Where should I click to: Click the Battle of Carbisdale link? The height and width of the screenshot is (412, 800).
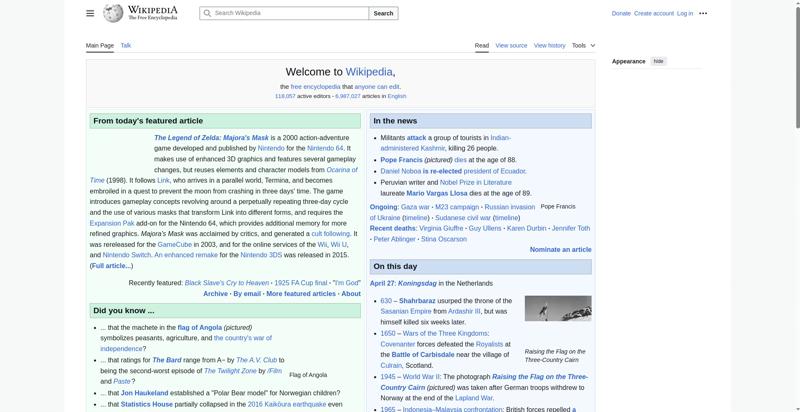[423, 355]
